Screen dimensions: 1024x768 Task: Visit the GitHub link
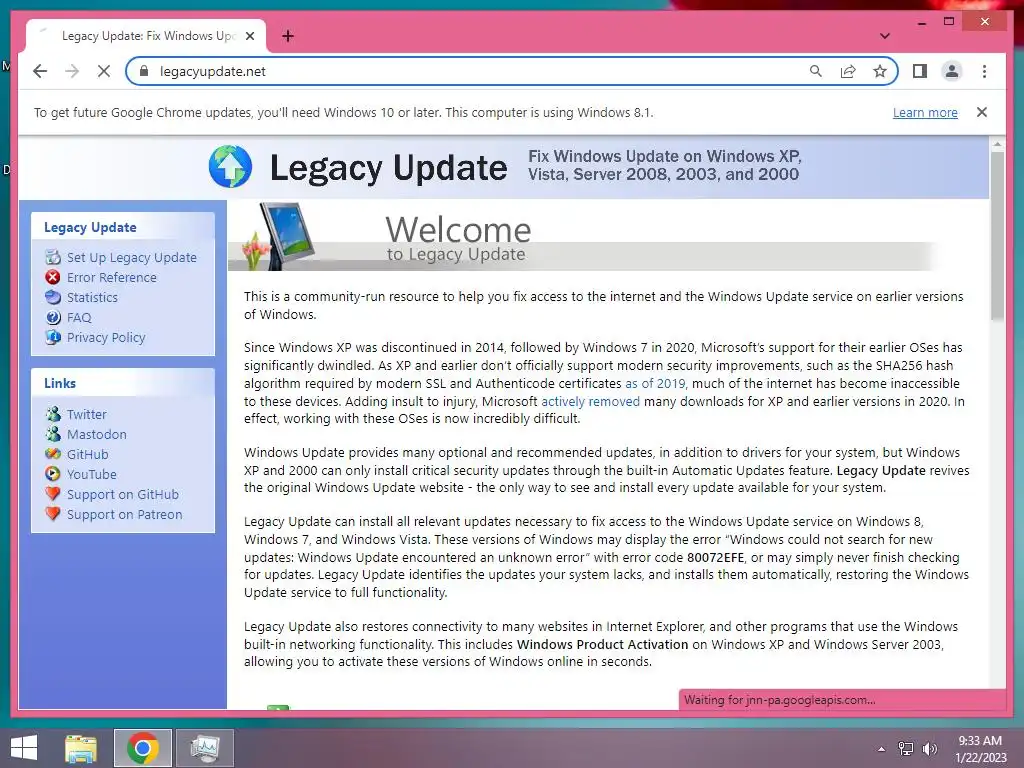point(88,455)
